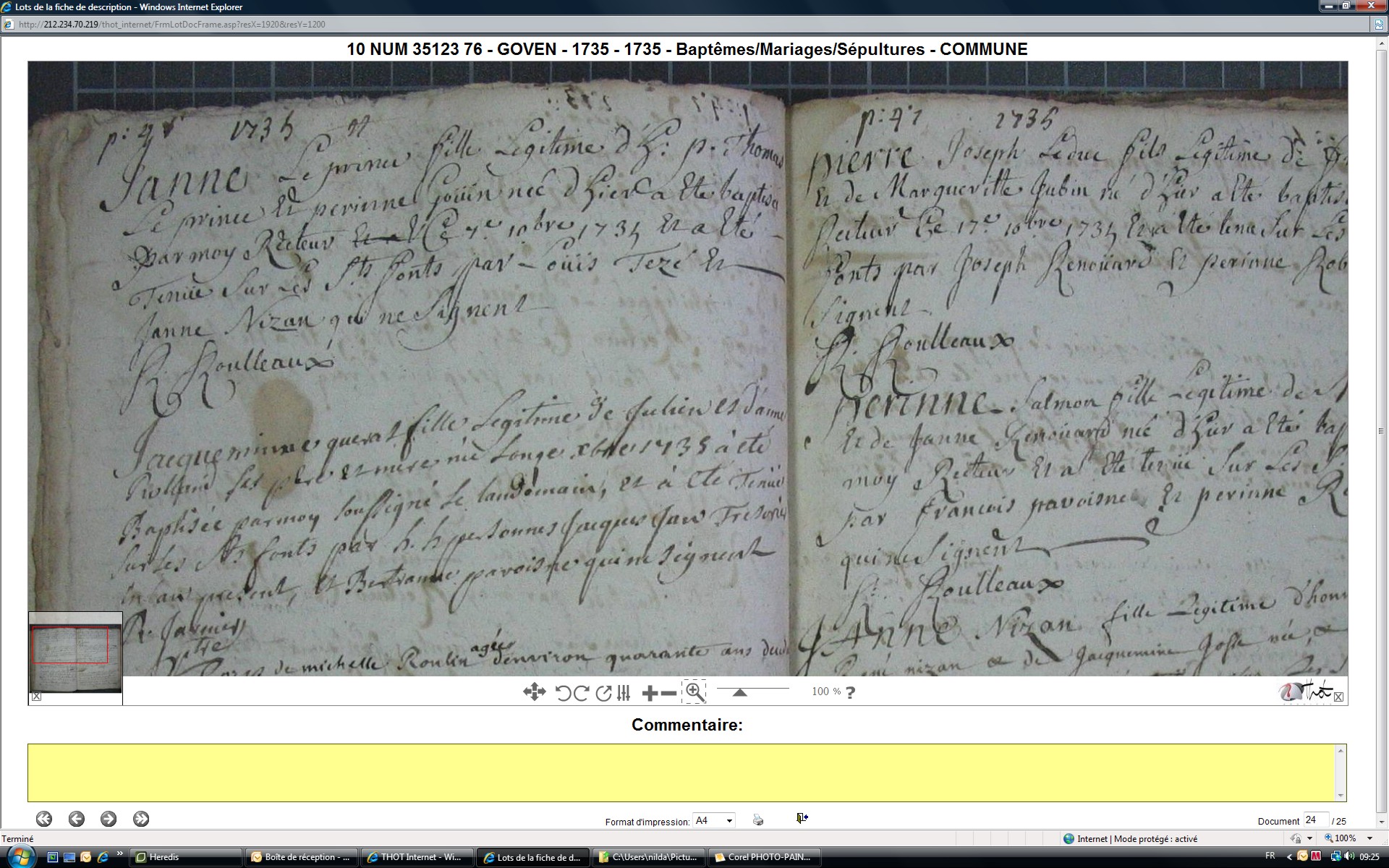Activate the magnifier zone zoom tool
This screenshot has height=868, width=1389.
tap(694, 692)
